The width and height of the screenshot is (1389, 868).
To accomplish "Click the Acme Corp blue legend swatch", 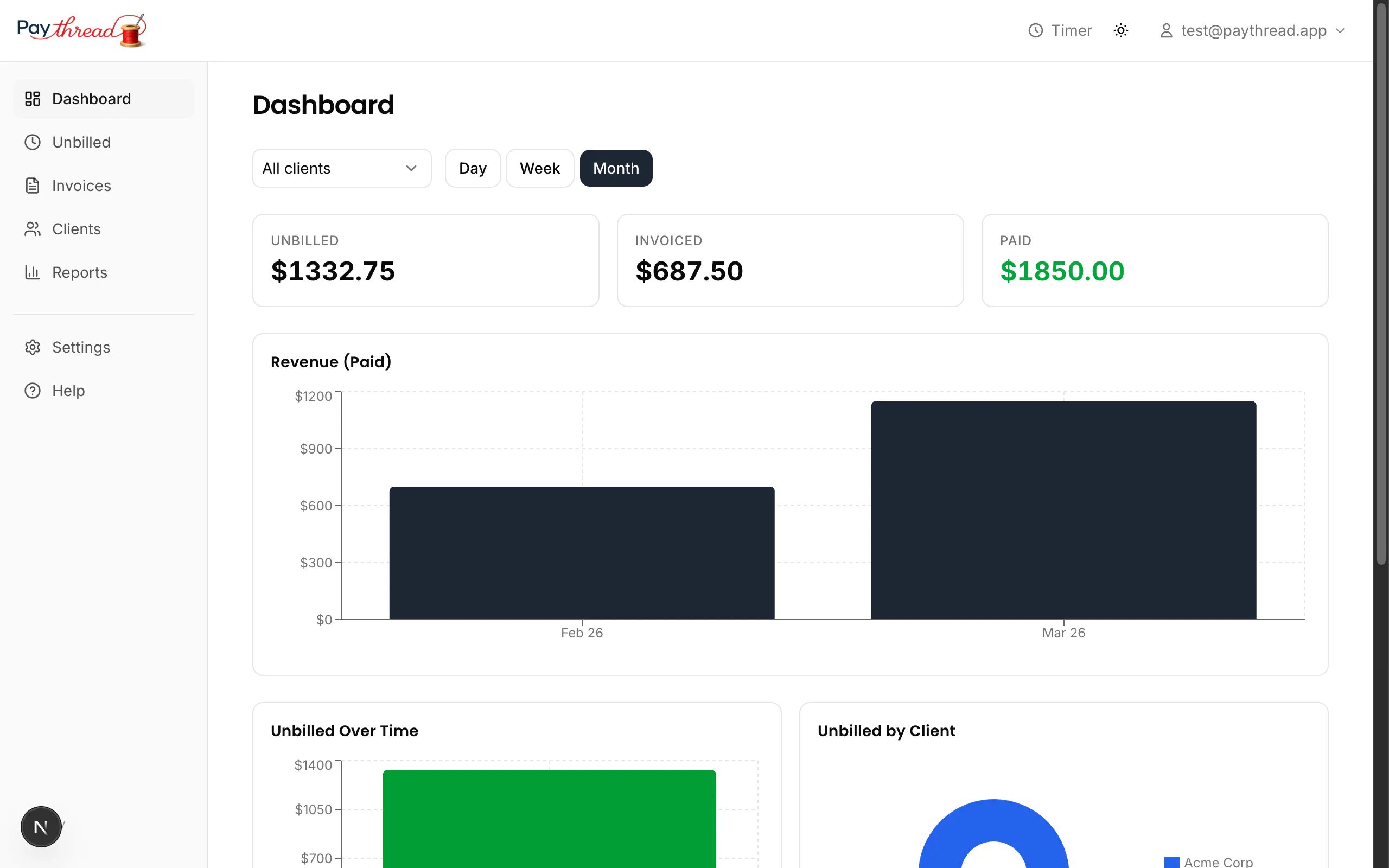I will coord(1171,862).
